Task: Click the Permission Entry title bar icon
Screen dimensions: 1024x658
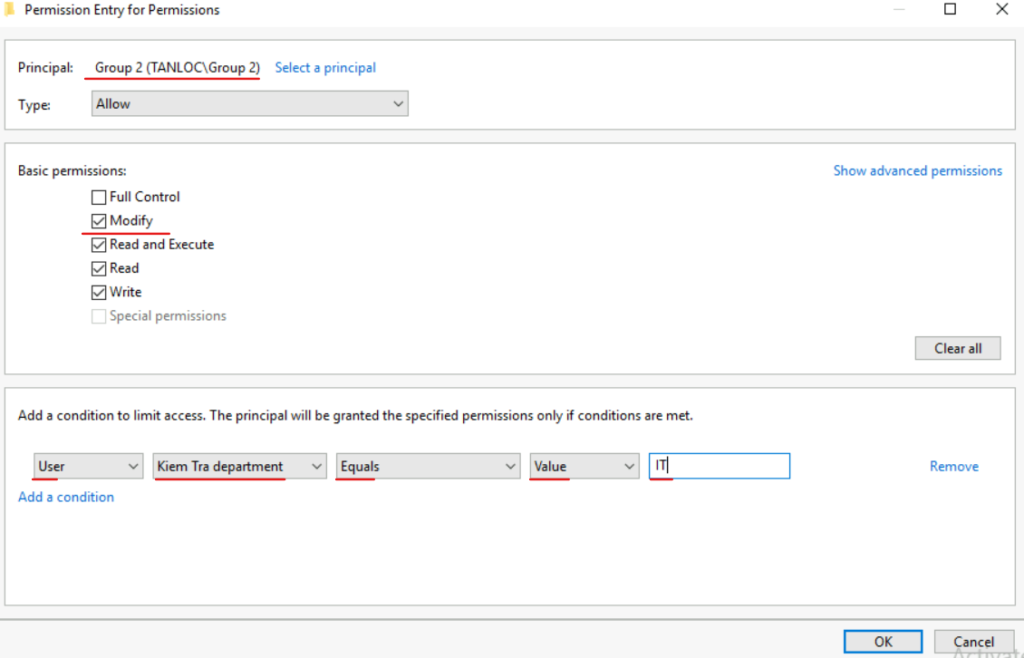Action: coord(12,9)
